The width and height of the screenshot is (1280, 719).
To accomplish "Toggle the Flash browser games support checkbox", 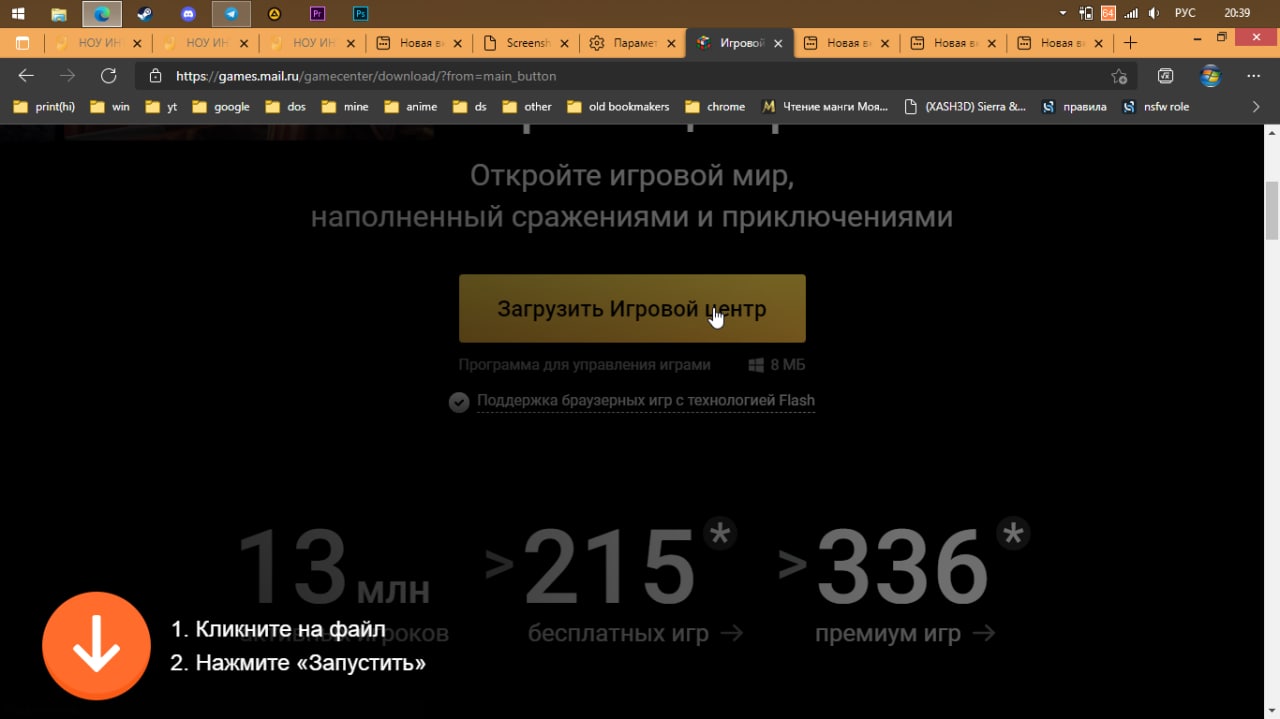I will coord(459,402).
